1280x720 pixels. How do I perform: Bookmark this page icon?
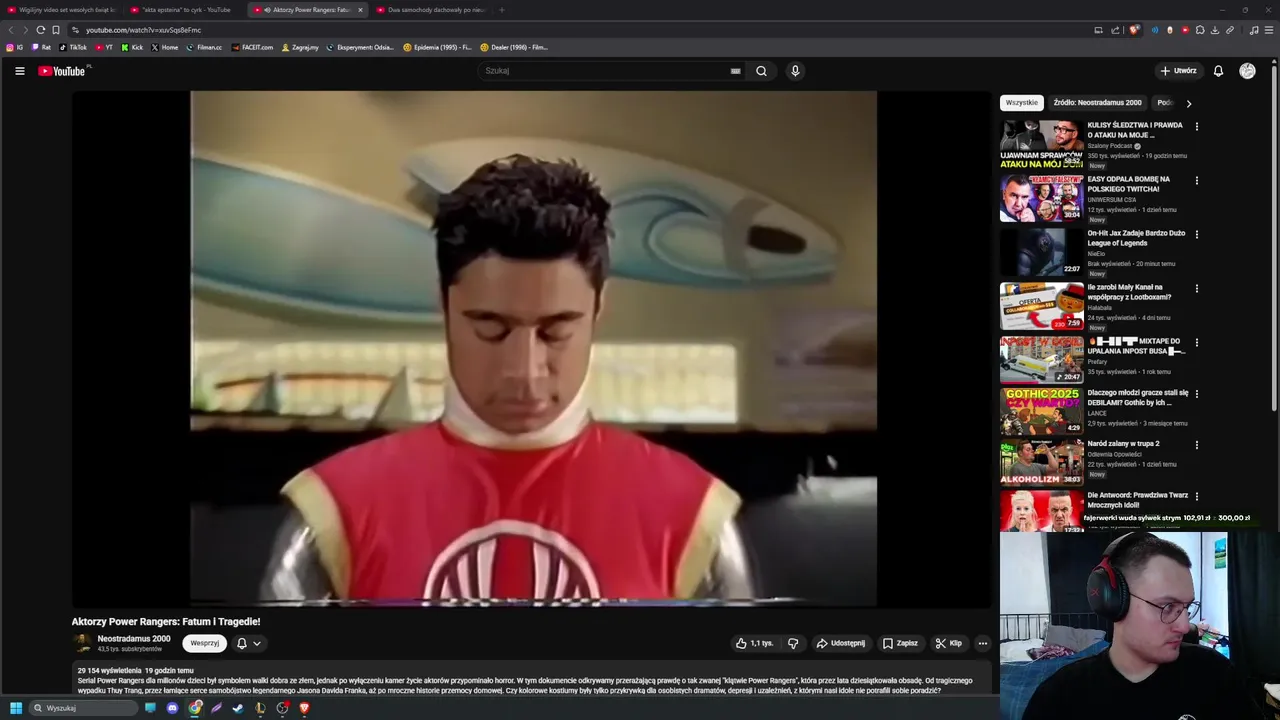click(x=55, y=30)
